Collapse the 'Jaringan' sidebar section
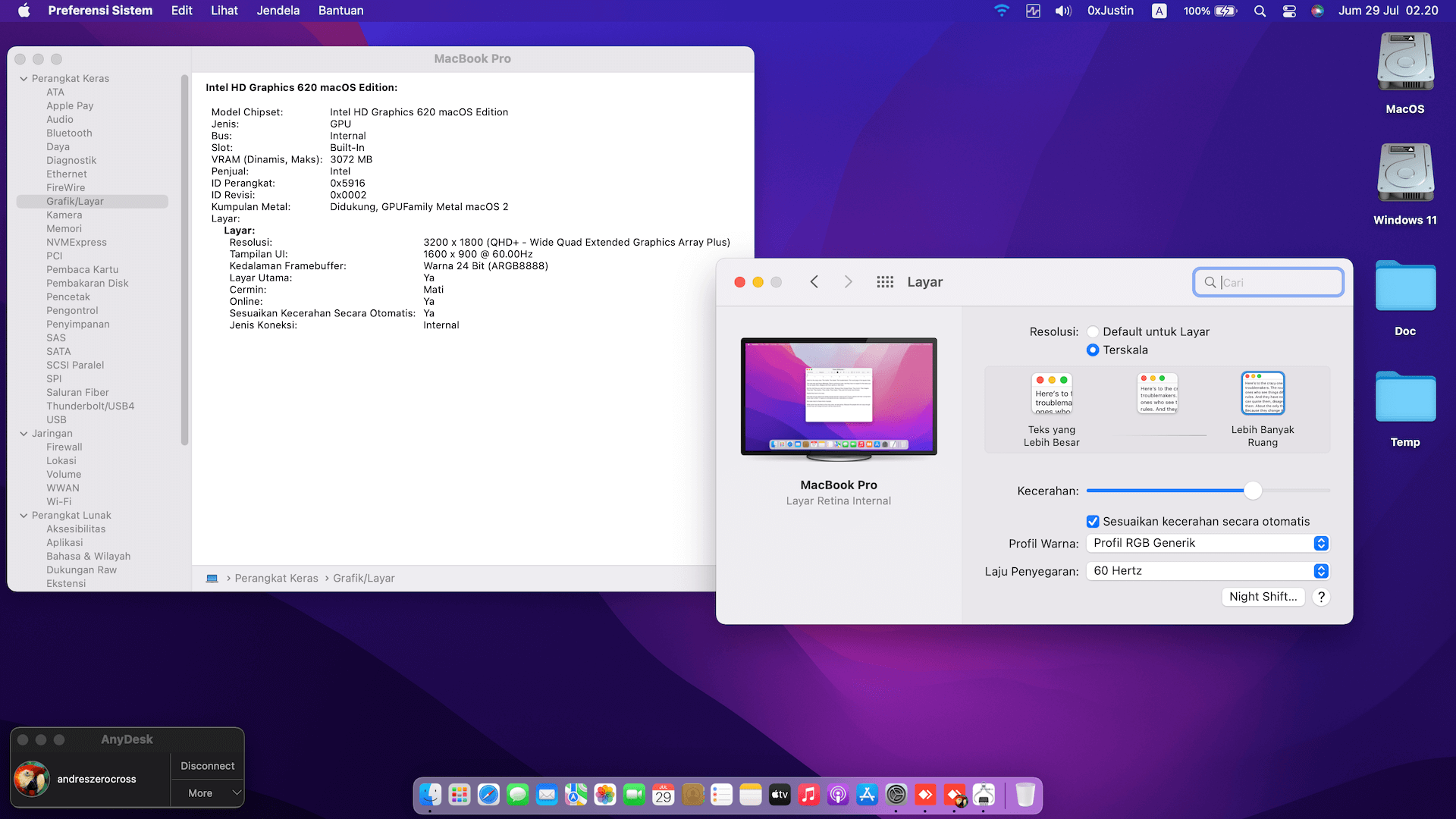The width and height of the screenshot is (1456, 819). 24,434
